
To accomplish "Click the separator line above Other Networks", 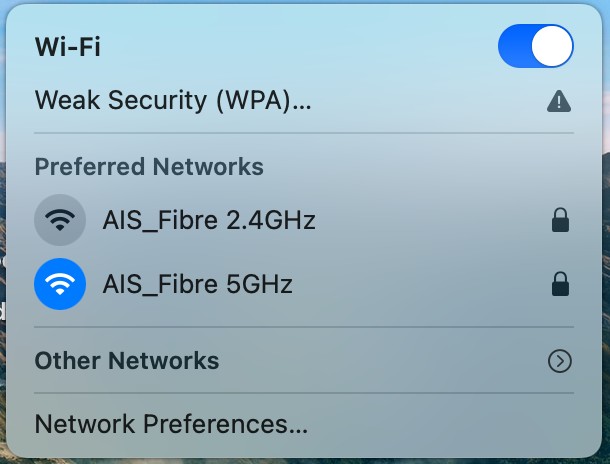I will [300, 327].
